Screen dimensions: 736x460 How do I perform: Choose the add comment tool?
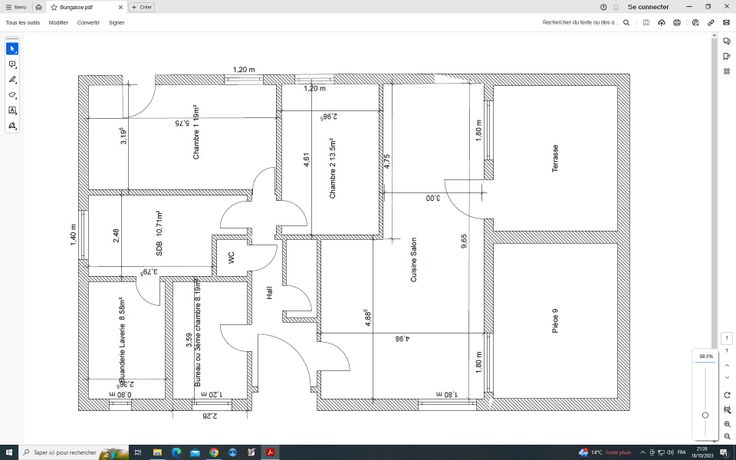tap(12, 64)
